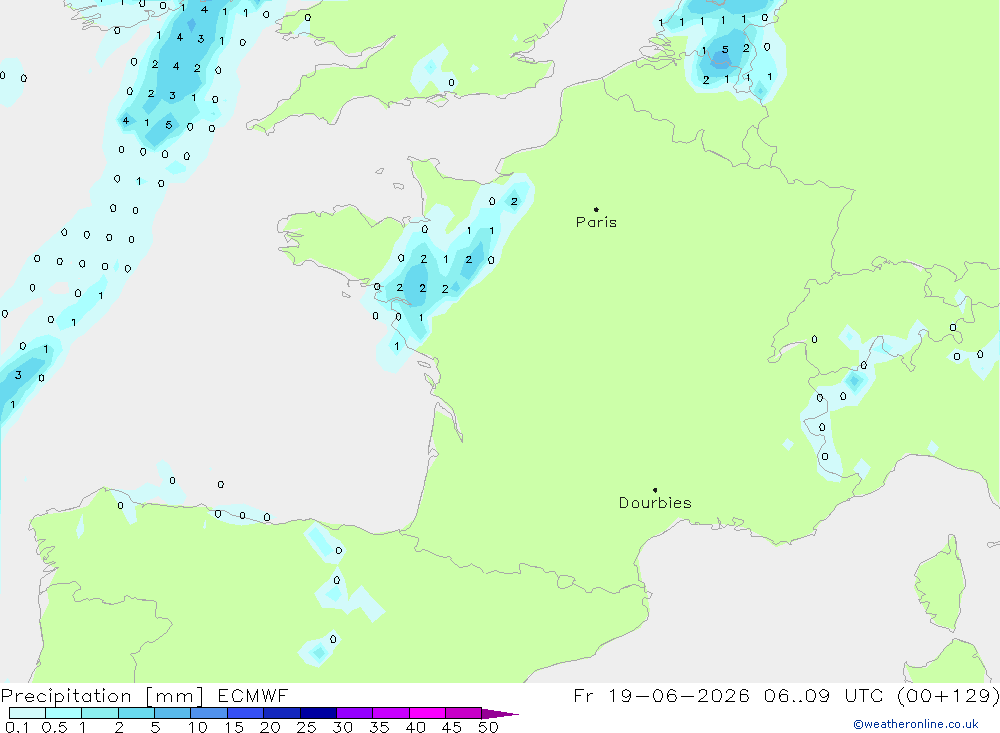Pick the dark navy swatch between 25 and 30
The width and height of the screenshot is (1000, 733).
318,713
